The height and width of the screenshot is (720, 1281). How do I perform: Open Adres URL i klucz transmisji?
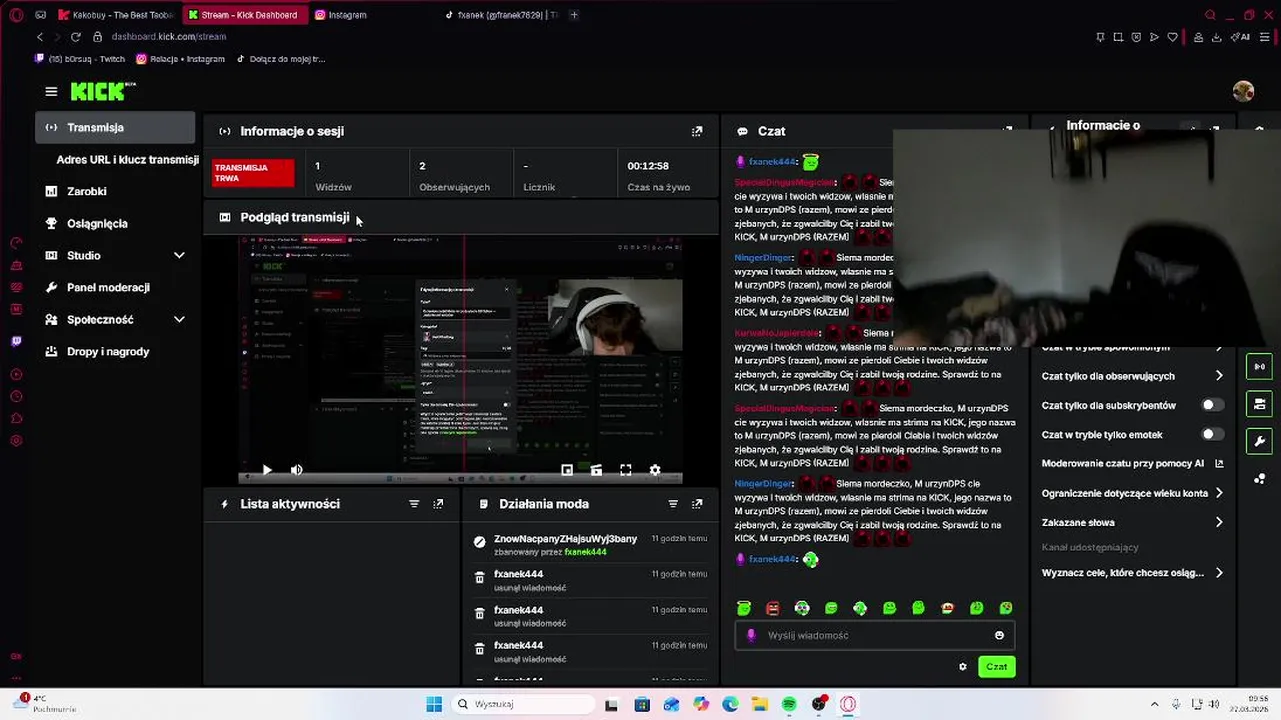click(x=127, y=160)
